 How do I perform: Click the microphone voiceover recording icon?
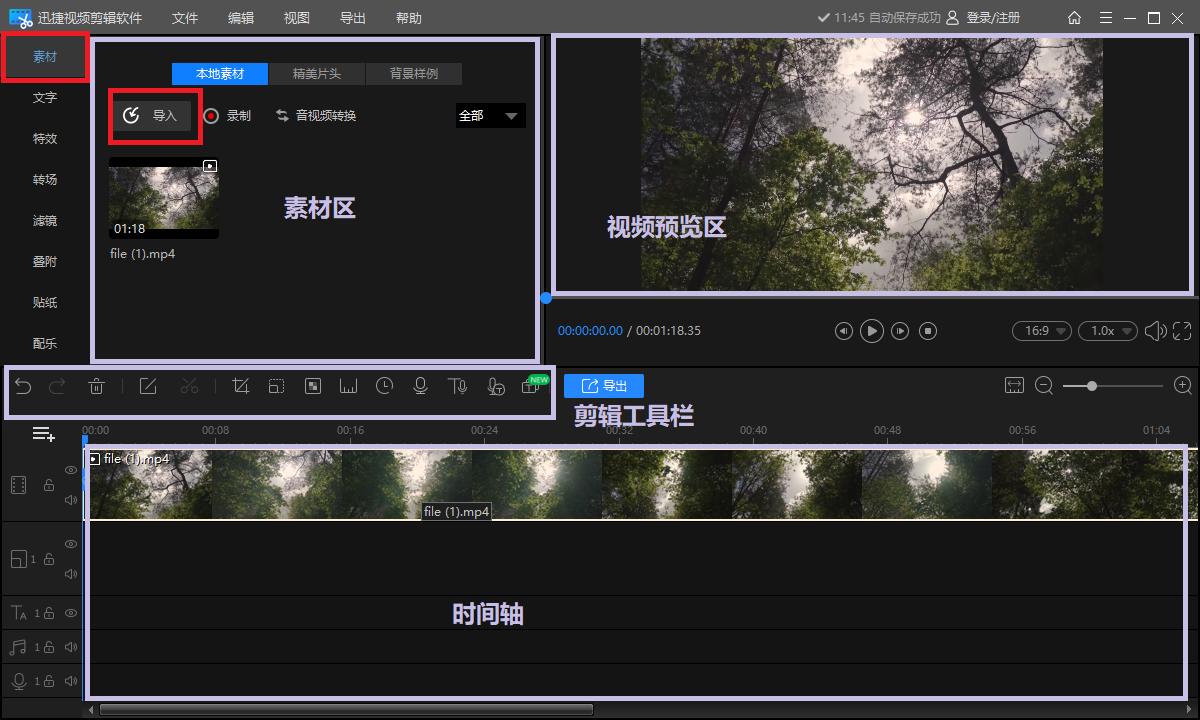pyautogui.click(x=421, y=386)
